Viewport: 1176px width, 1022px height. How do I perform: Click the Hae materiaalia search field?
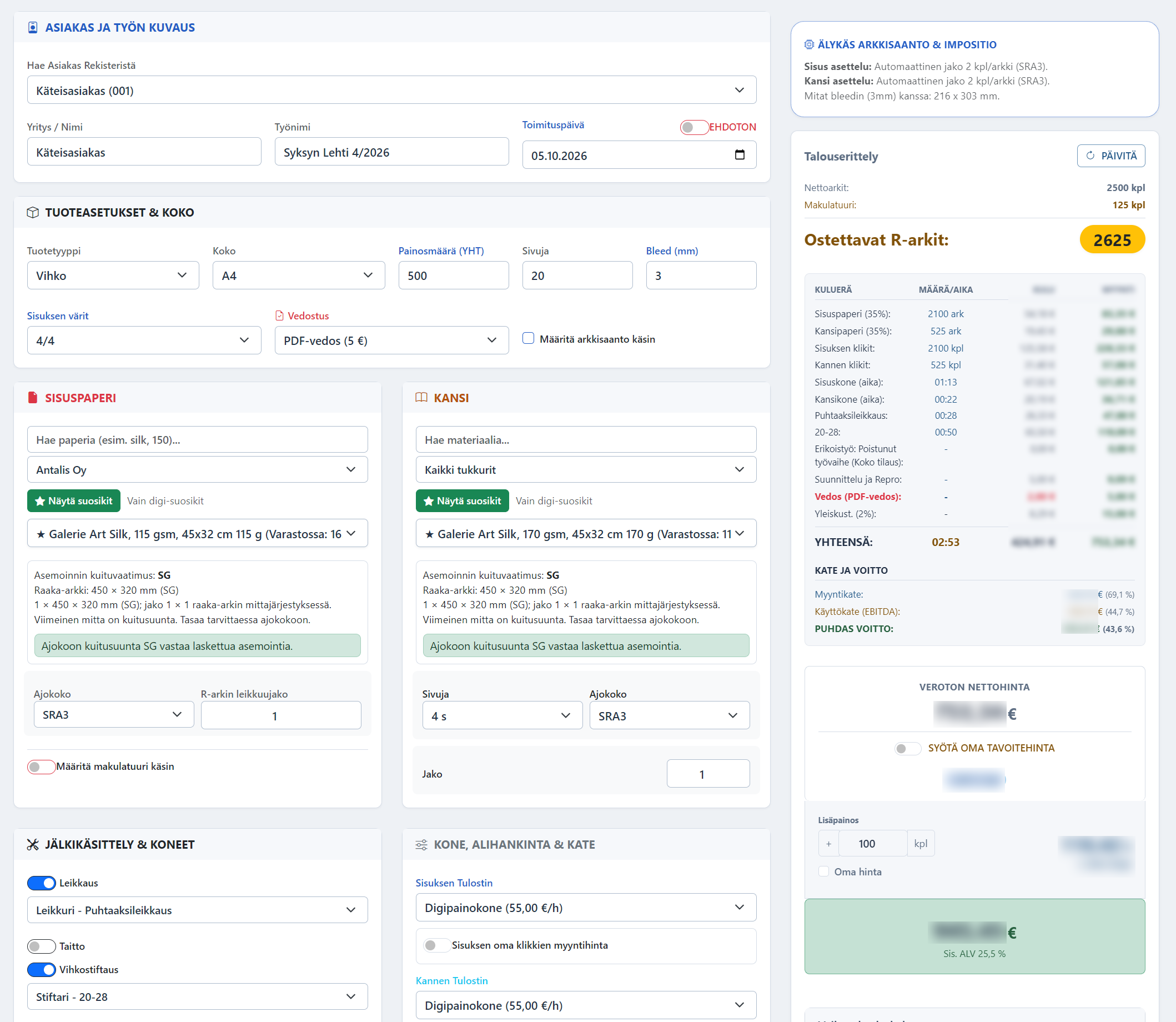(x=586, y=440)
